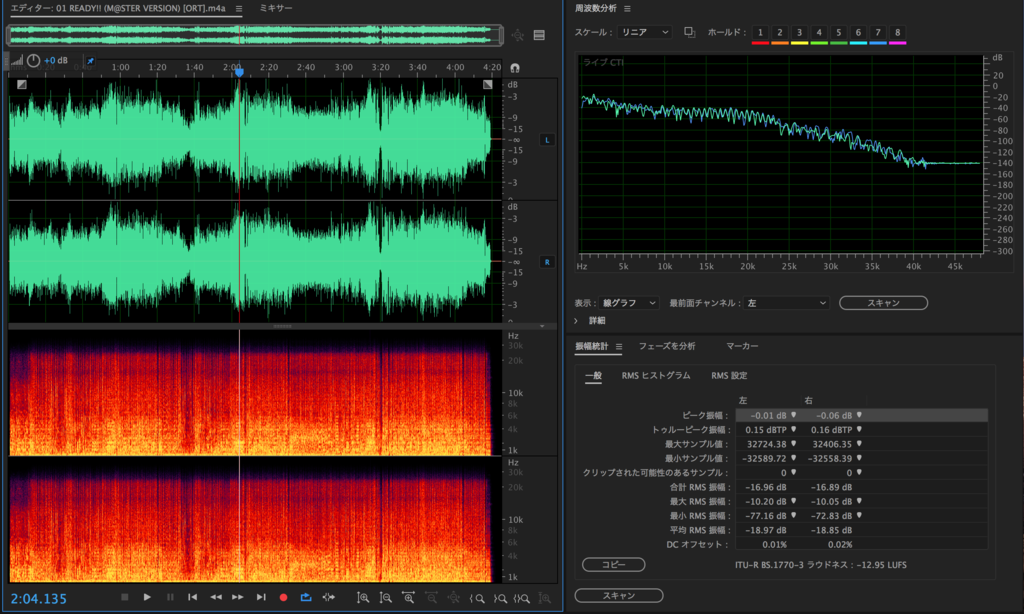
Task: Switch to the ミキサー tab
Action: (x=276, y=8)
